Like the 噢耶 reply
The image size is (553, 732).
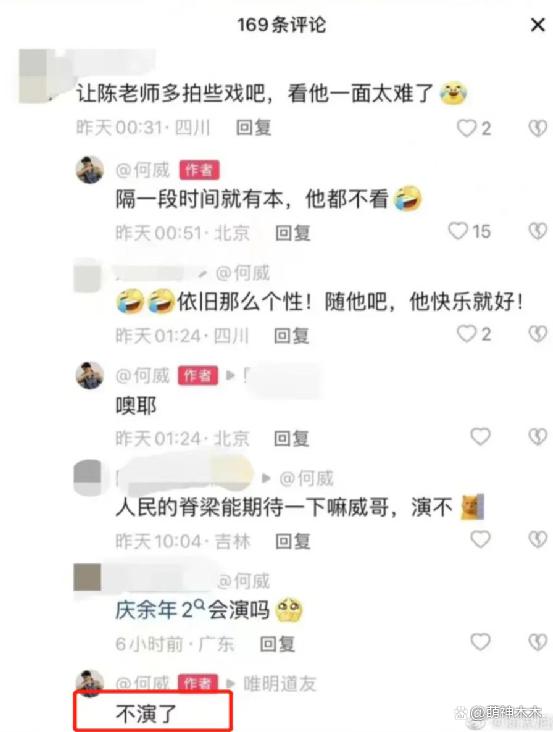(x=480, y=437)
